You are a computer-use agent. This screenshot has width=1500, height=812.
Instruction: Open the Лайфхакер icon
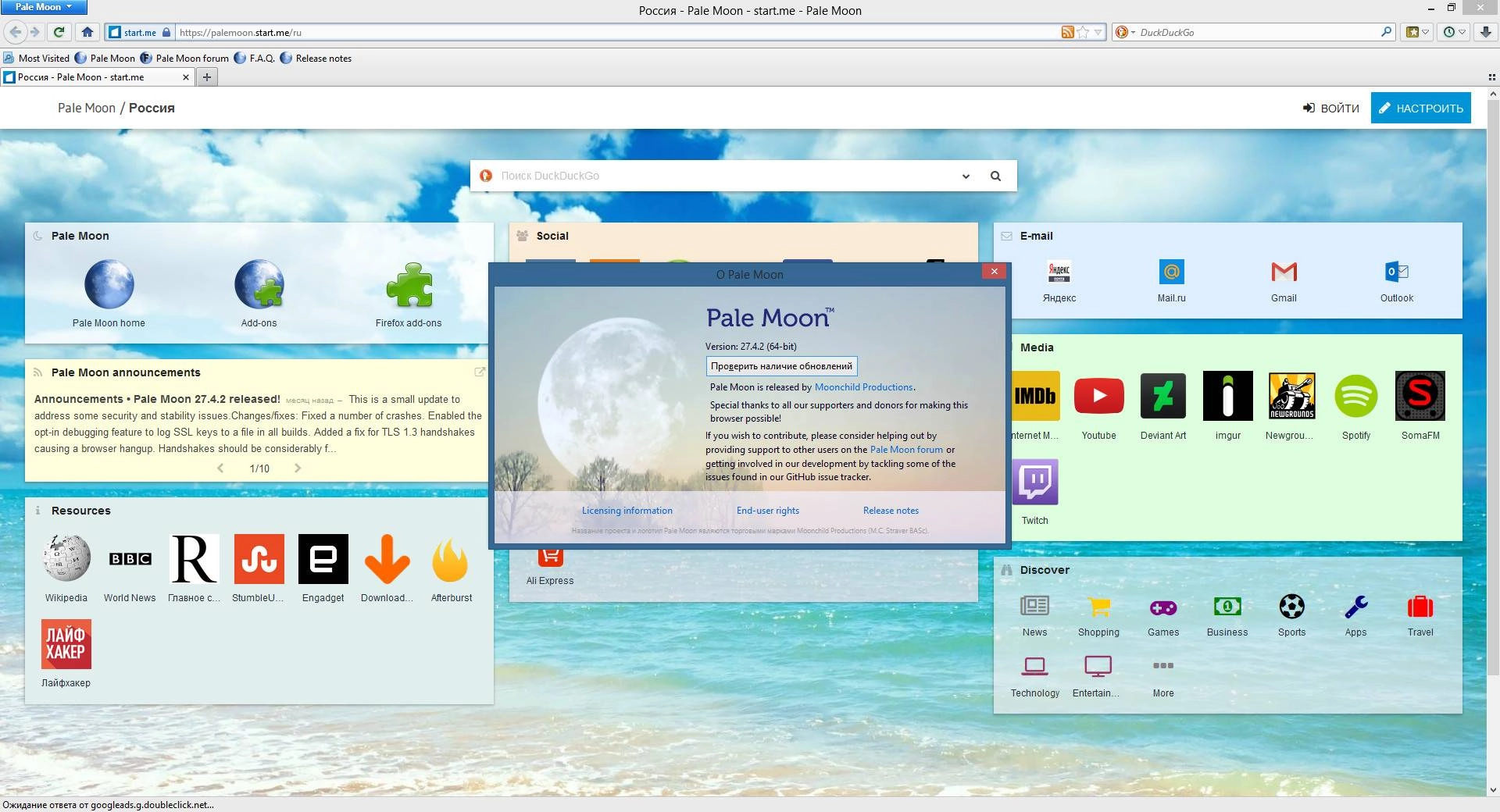point(66,644)
